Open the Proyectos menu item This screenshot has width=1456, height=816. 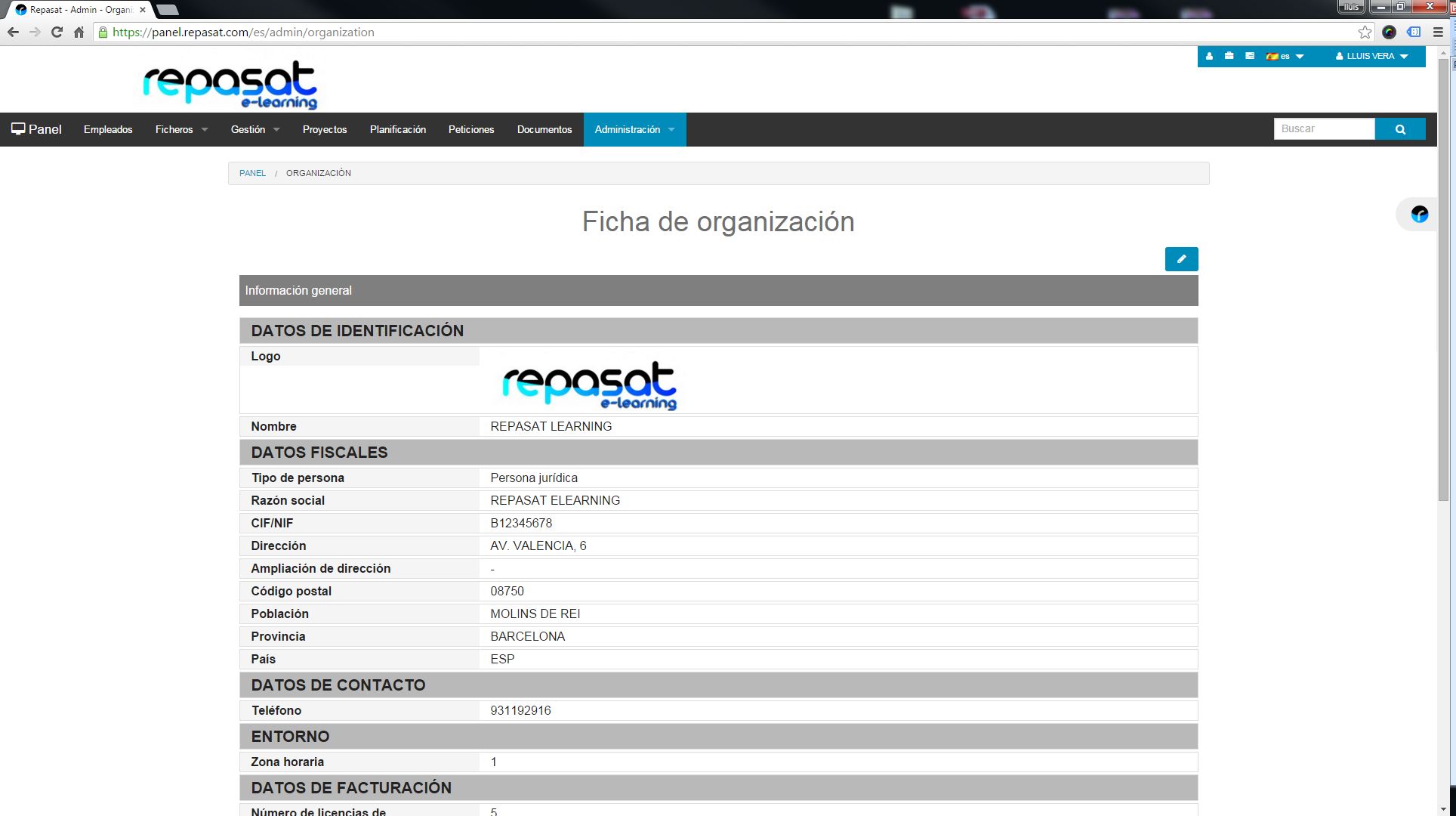325,129
